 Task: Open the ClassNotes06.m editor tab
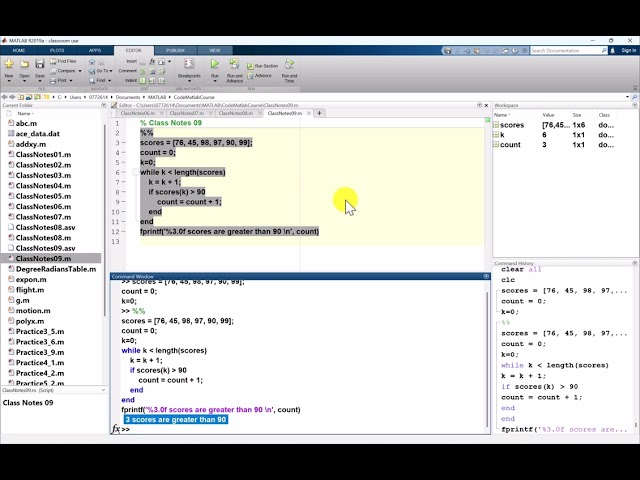pyautogui.click(x=138, y=113)
